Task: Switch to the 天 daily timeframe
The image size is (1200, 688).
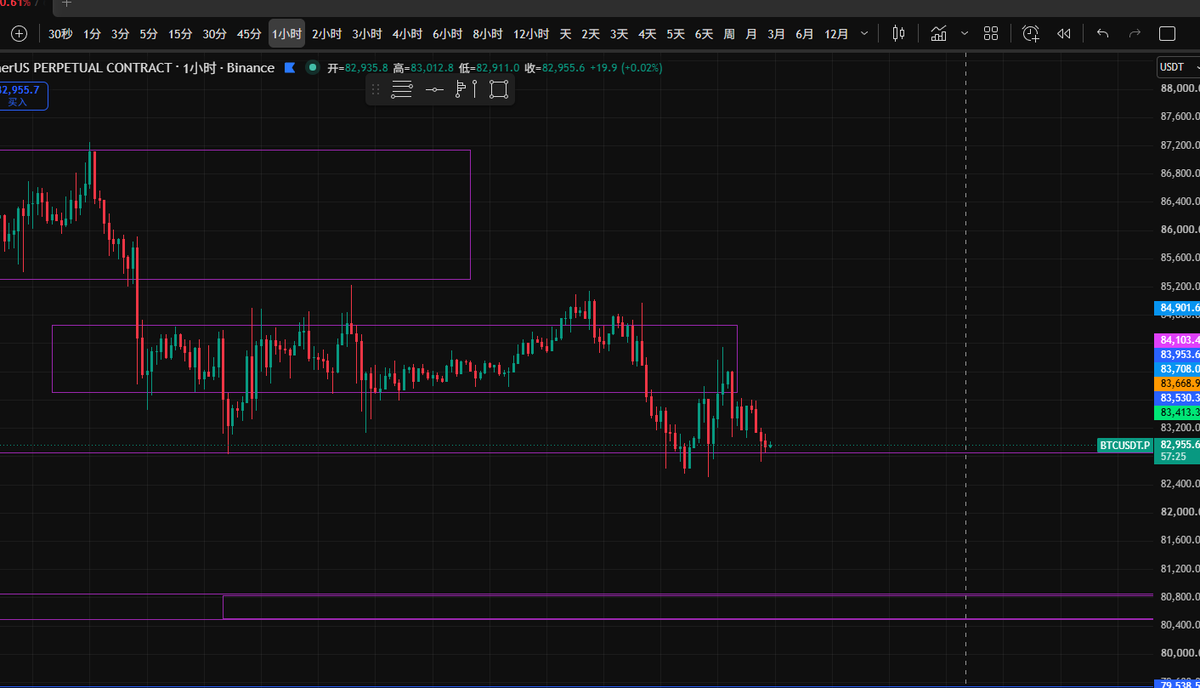Action: (x=565, y=34)
